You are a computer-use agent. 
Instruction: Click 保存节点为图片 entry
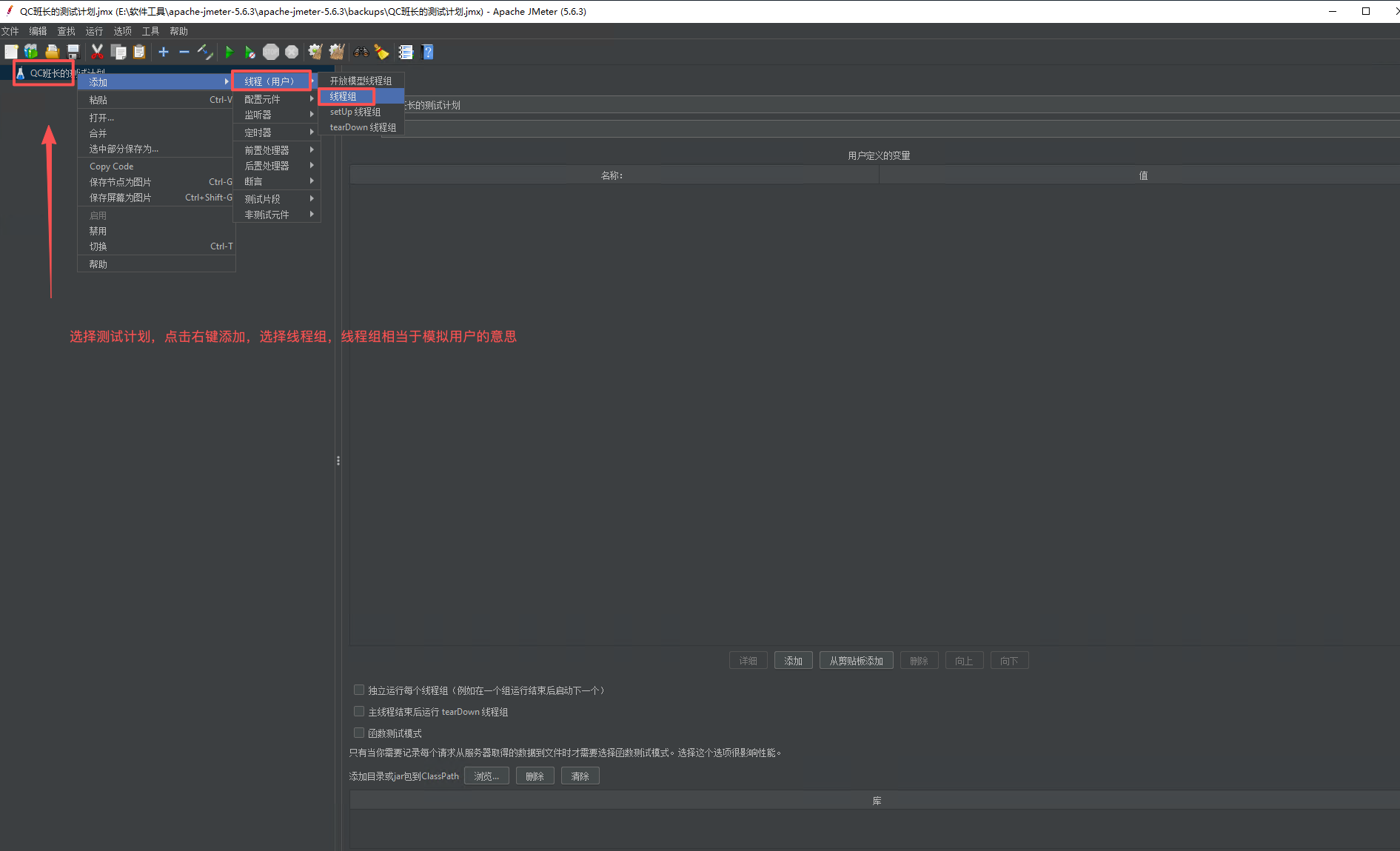pos(156,182)
